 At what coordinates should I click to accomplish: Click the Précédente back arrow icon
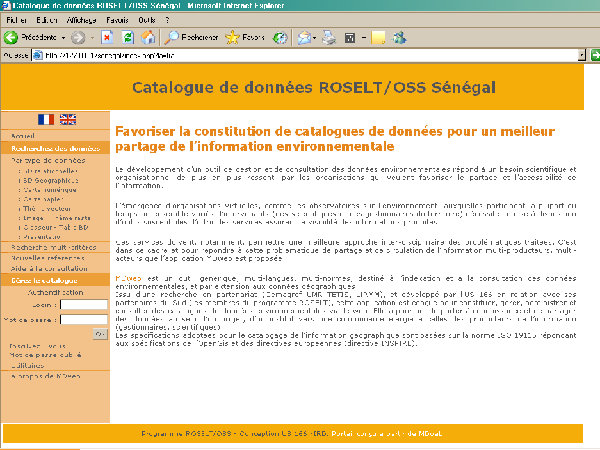tap(11, 38)
